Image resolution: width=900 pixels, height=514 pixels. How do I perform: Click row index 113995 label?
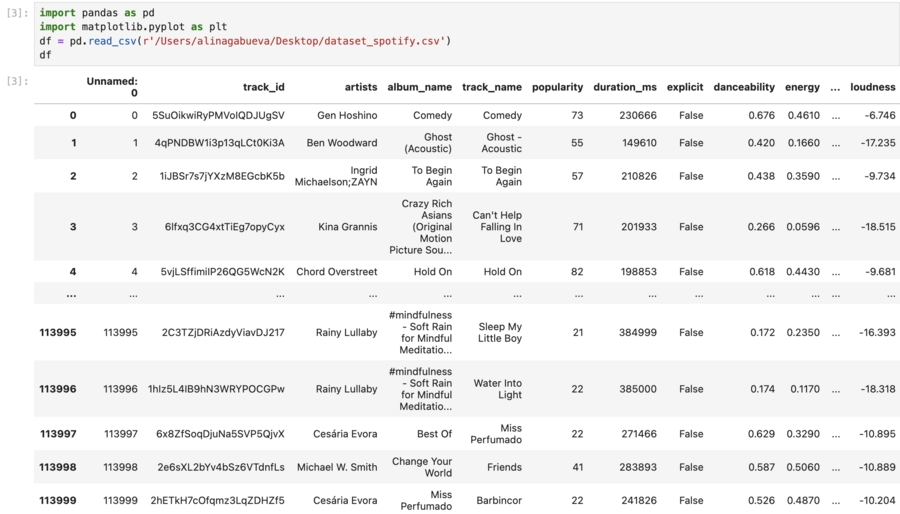58,333
